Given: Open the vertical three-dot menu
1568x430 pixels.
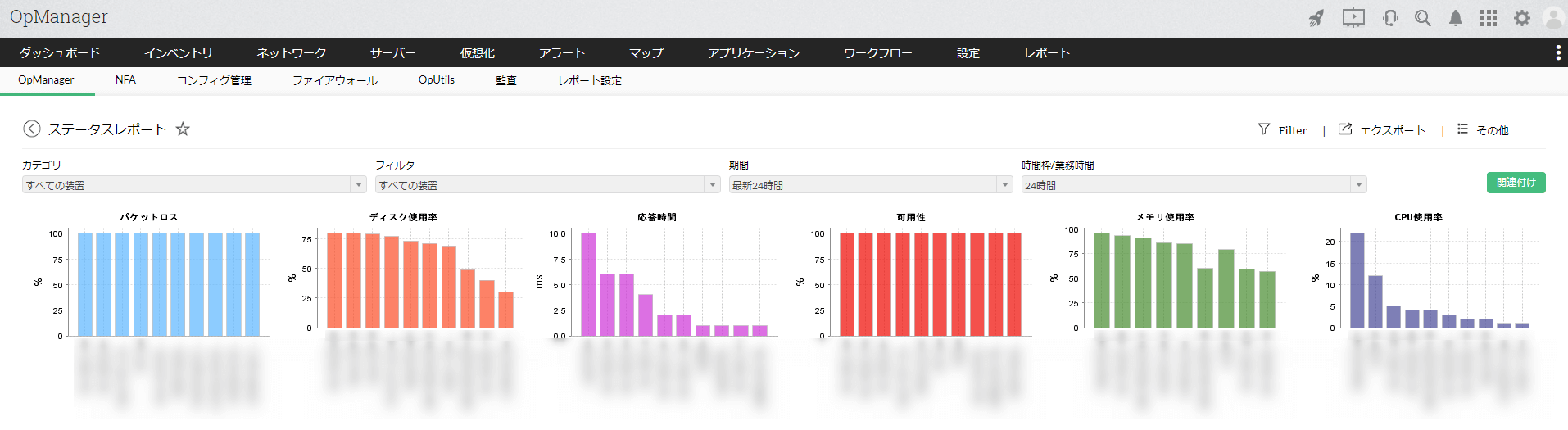Looking at the screenshot, I should coord(1557,52).
